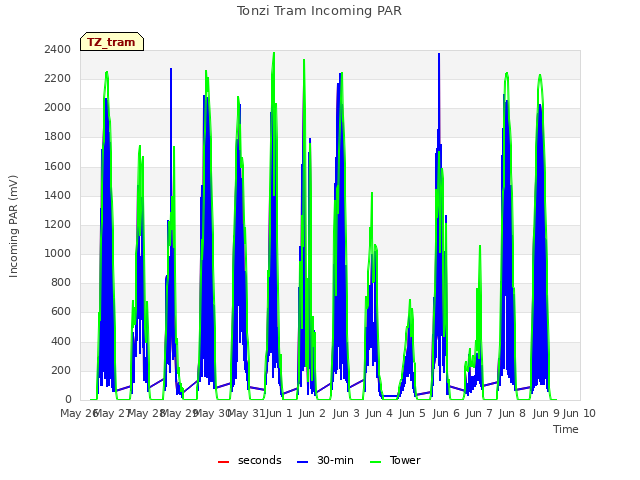Click the Time axis label

pyautogui.click(x=566, y=429)
